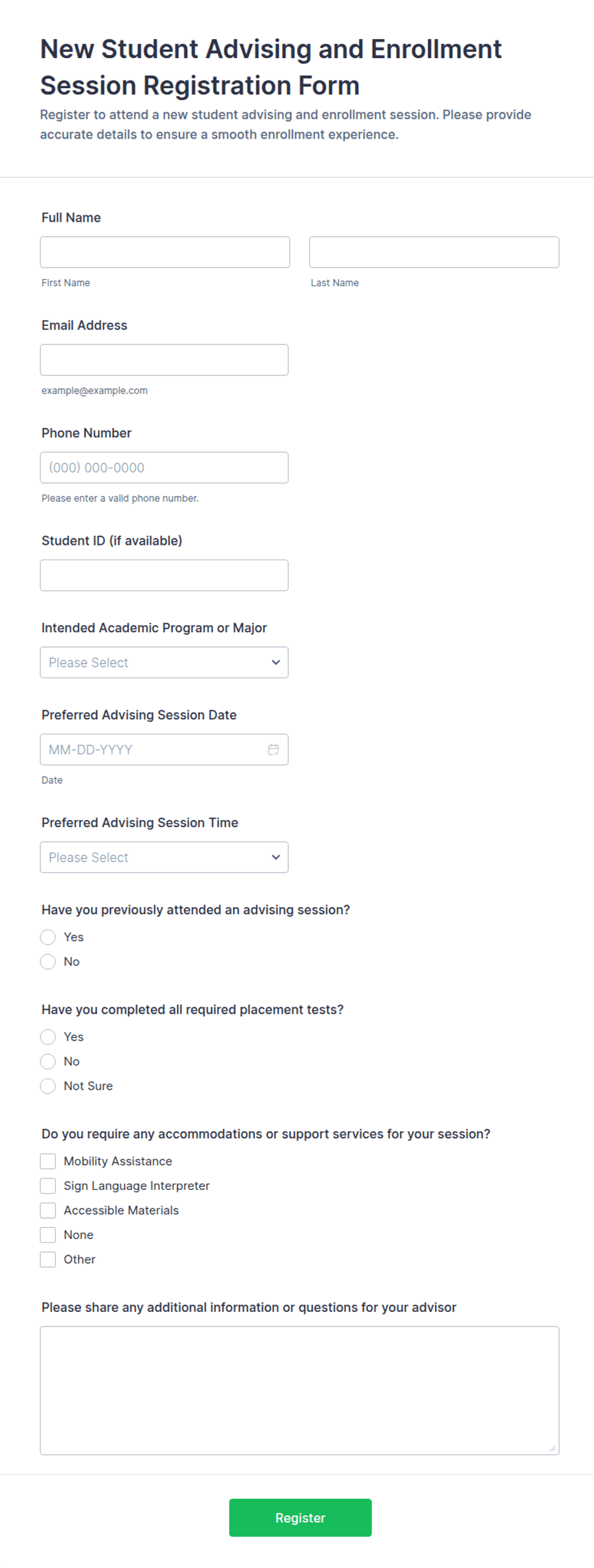Check the Mobility Assistance checkbox
This screenshot has height=1568, width=594.
(x=48, y=1161)
